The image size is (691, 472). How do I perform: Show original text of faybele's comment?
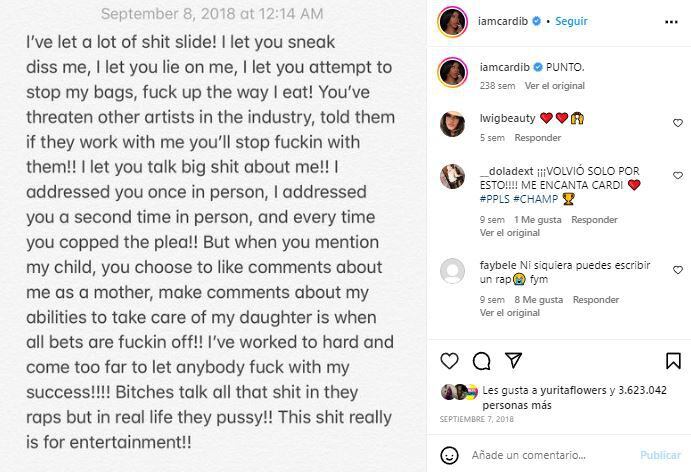510,313
